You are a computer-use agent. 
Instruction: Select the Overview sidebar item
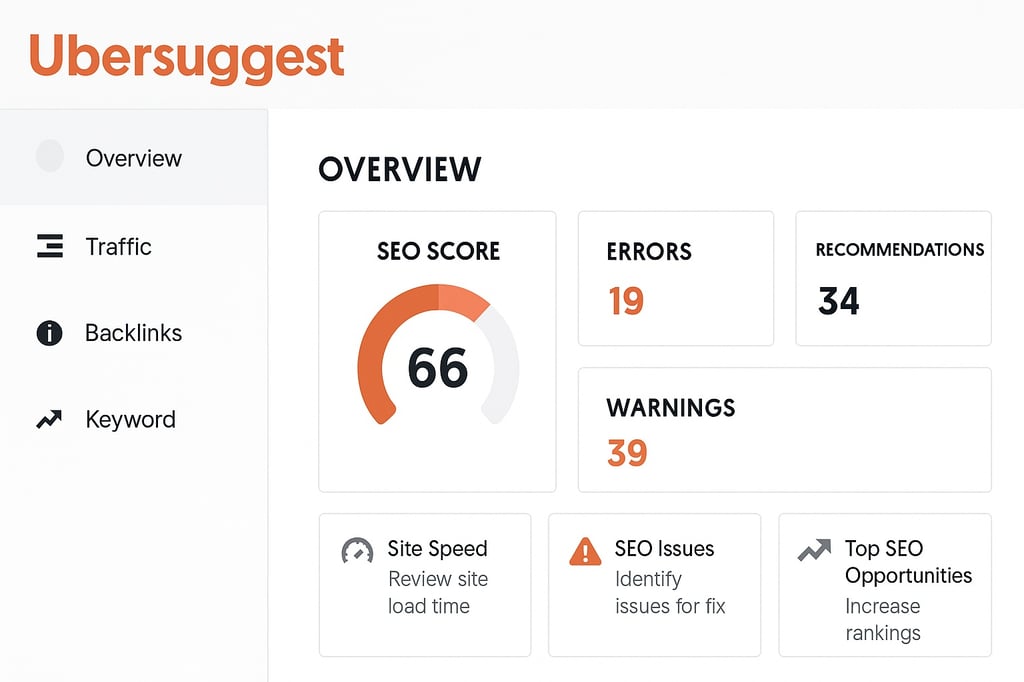[x=133, y=157]
